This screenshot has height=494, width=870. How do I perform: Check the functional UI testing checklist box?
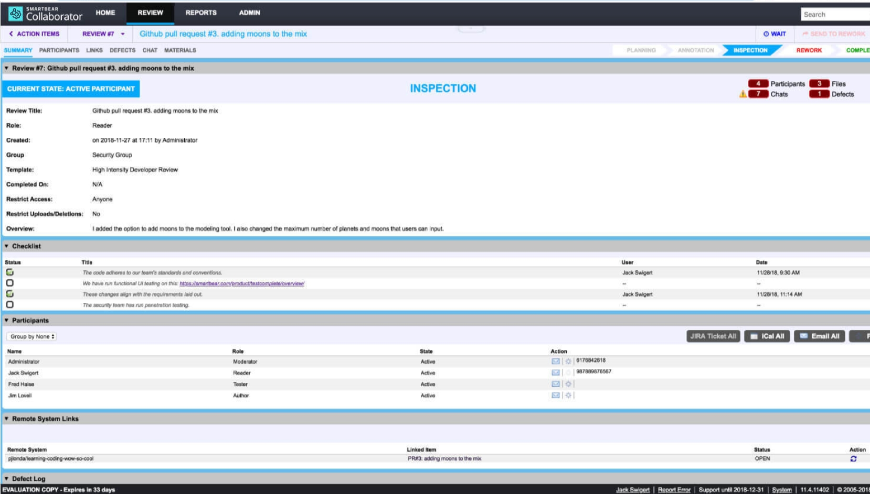(x=10, y=283)
